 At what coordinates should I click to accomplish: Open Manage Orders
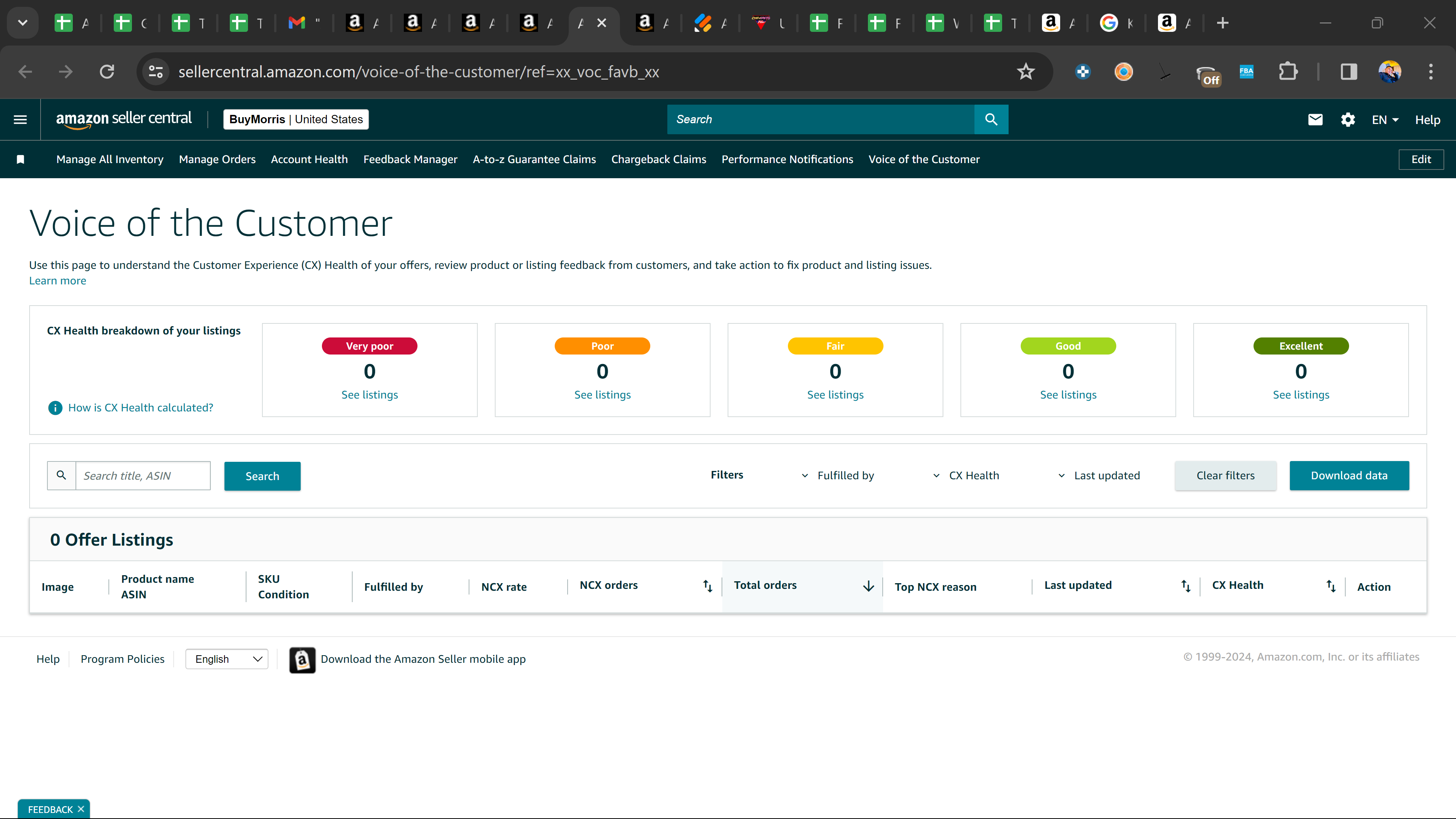pyautogui.click(x=217, y=159)
